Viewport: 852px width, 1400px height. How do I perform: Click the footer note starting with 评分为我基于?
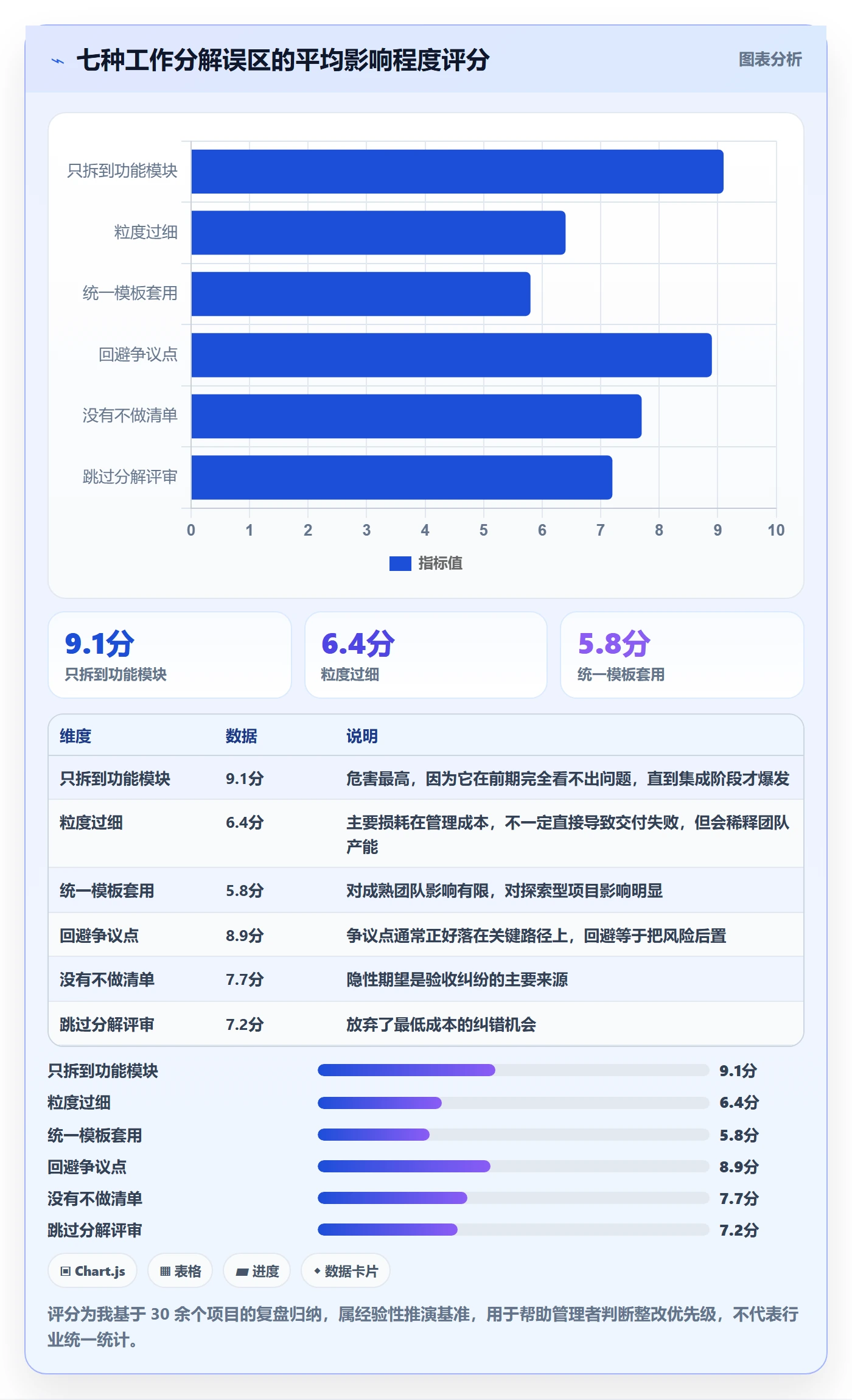pyautogui.click(x=424, y=1327)
